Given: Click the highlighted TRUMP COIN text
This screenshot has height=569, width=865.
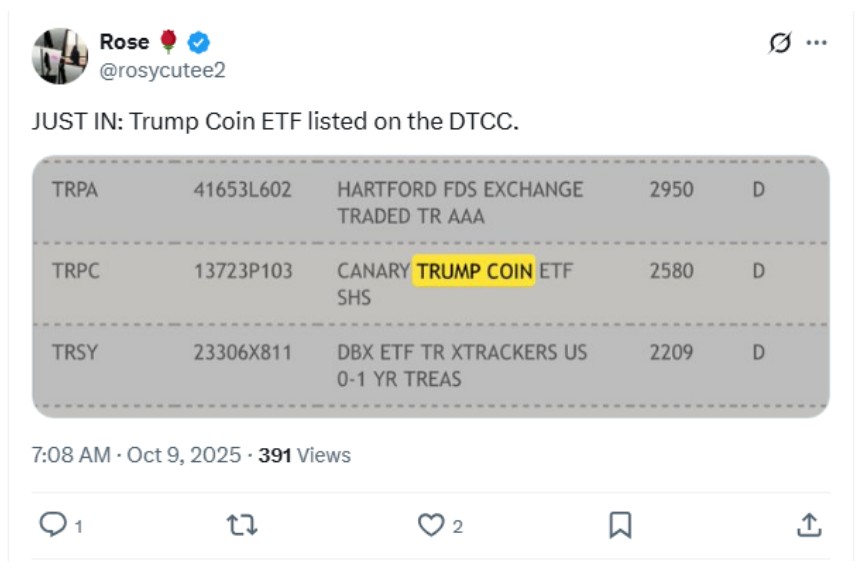Looking at the screenshot, I should 475,271.
